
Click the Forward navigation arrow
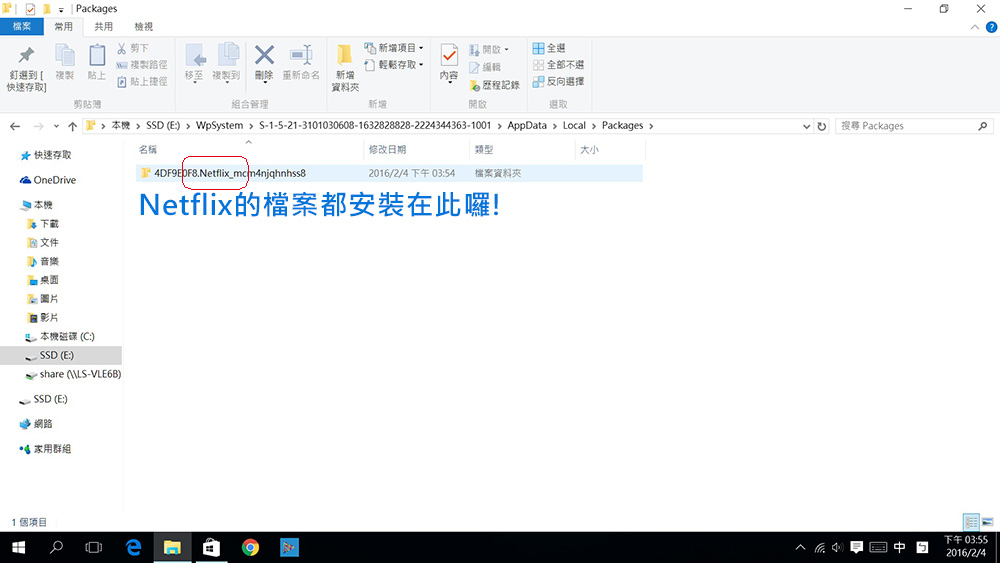click(x=38, y=126)
